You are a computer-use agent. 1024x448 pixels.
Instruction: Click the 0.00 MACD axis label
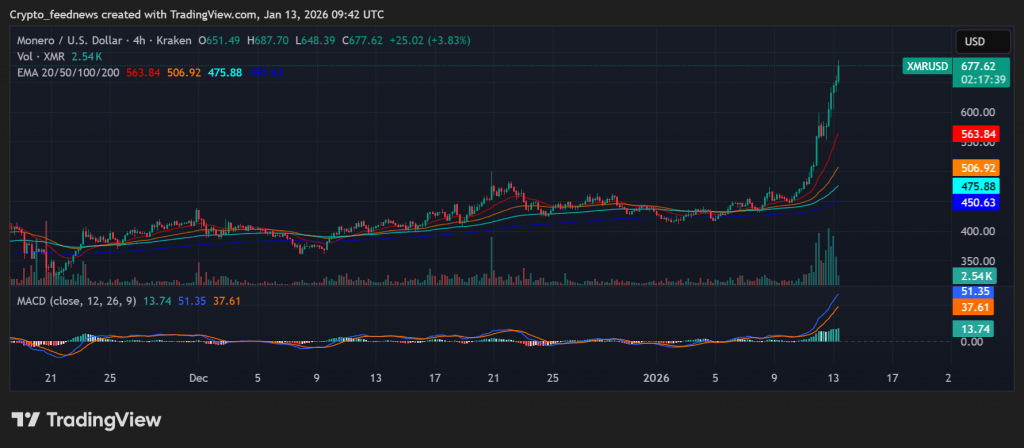pyautogui.click(x=971, y=342)
